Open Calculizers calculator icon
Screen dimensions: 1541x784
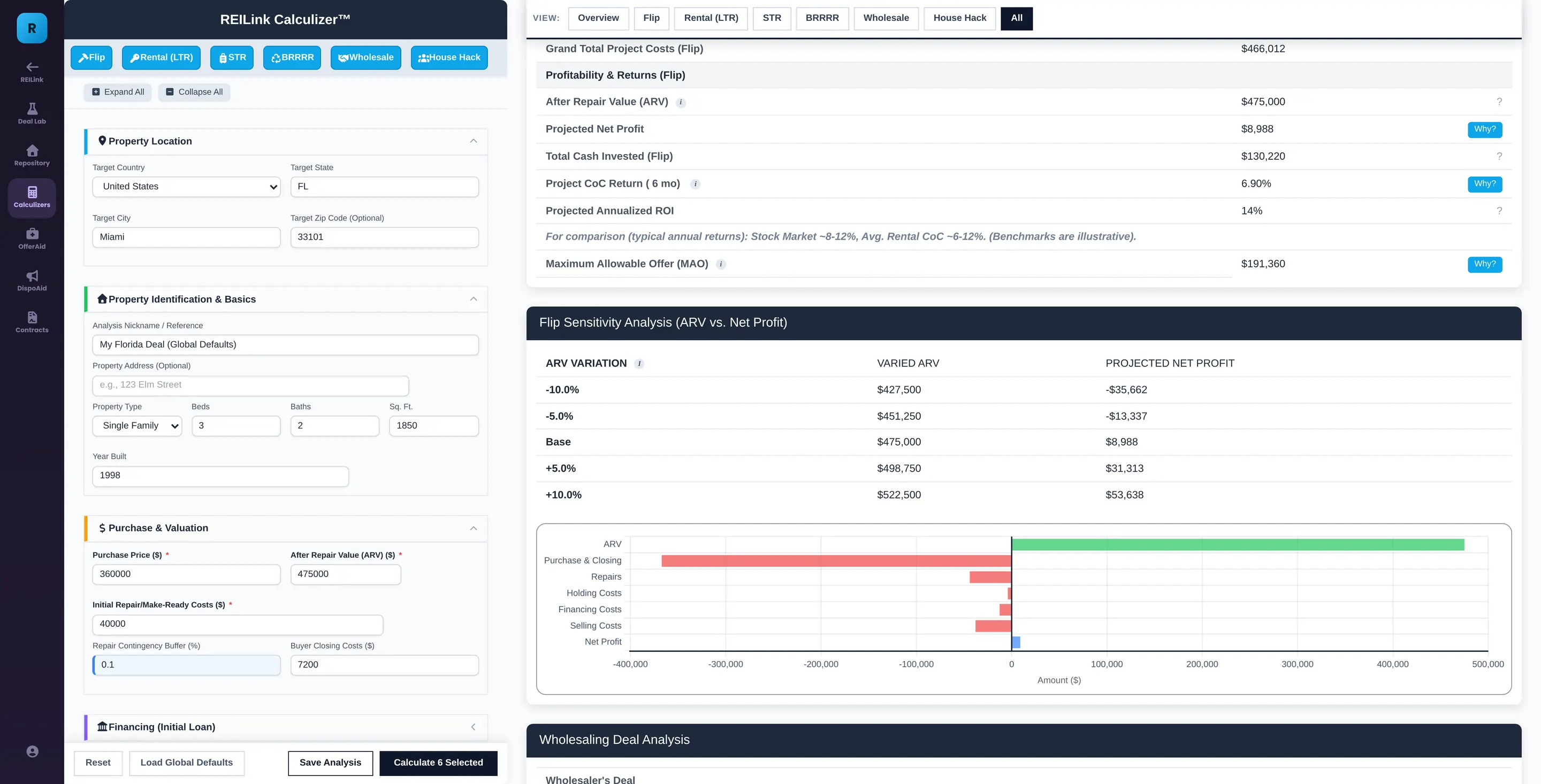coord(32,192)
